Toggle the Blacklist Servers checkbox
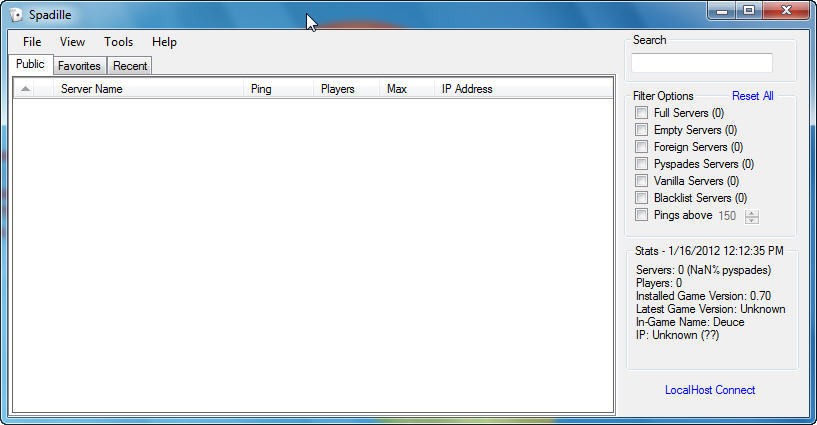The height and width of the screenshot is (425, 817). click(641, 198)
